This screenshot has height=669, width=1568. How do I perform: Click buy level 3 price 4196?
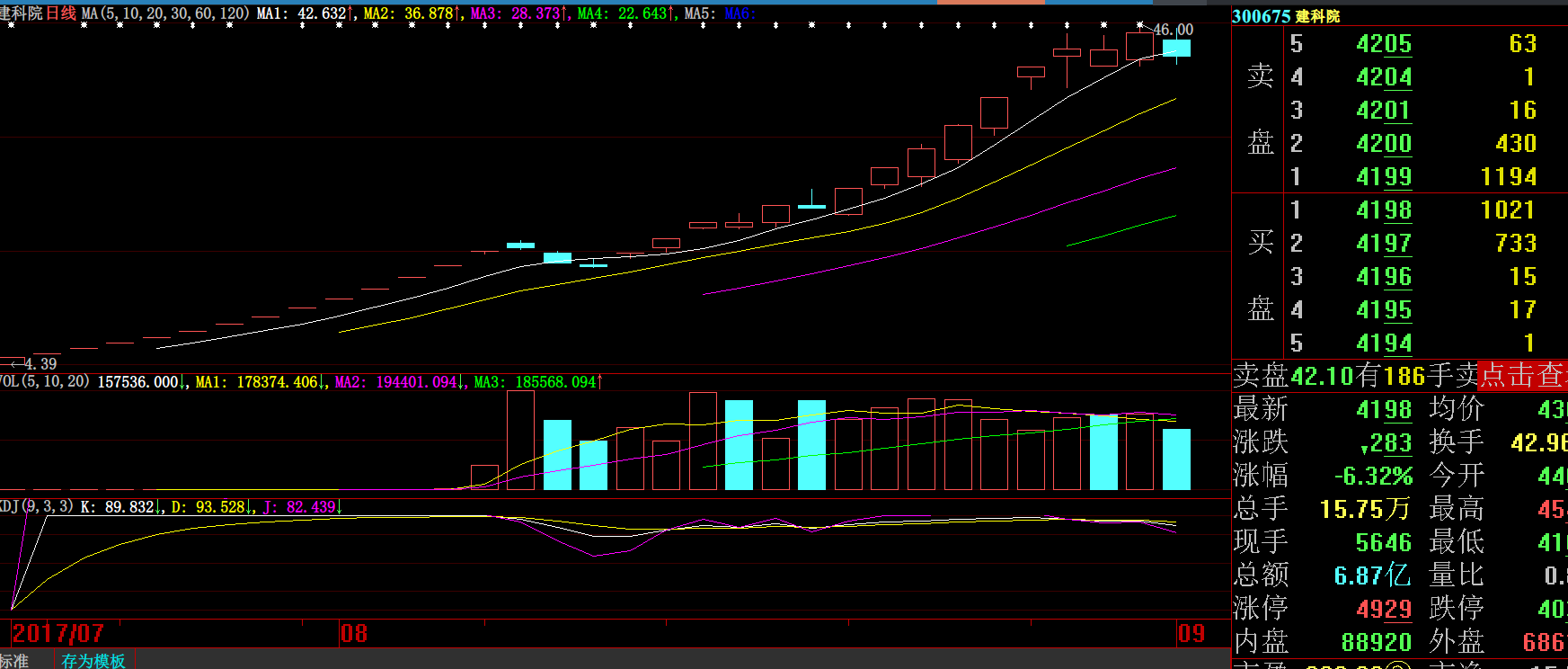click(1384, 277)
